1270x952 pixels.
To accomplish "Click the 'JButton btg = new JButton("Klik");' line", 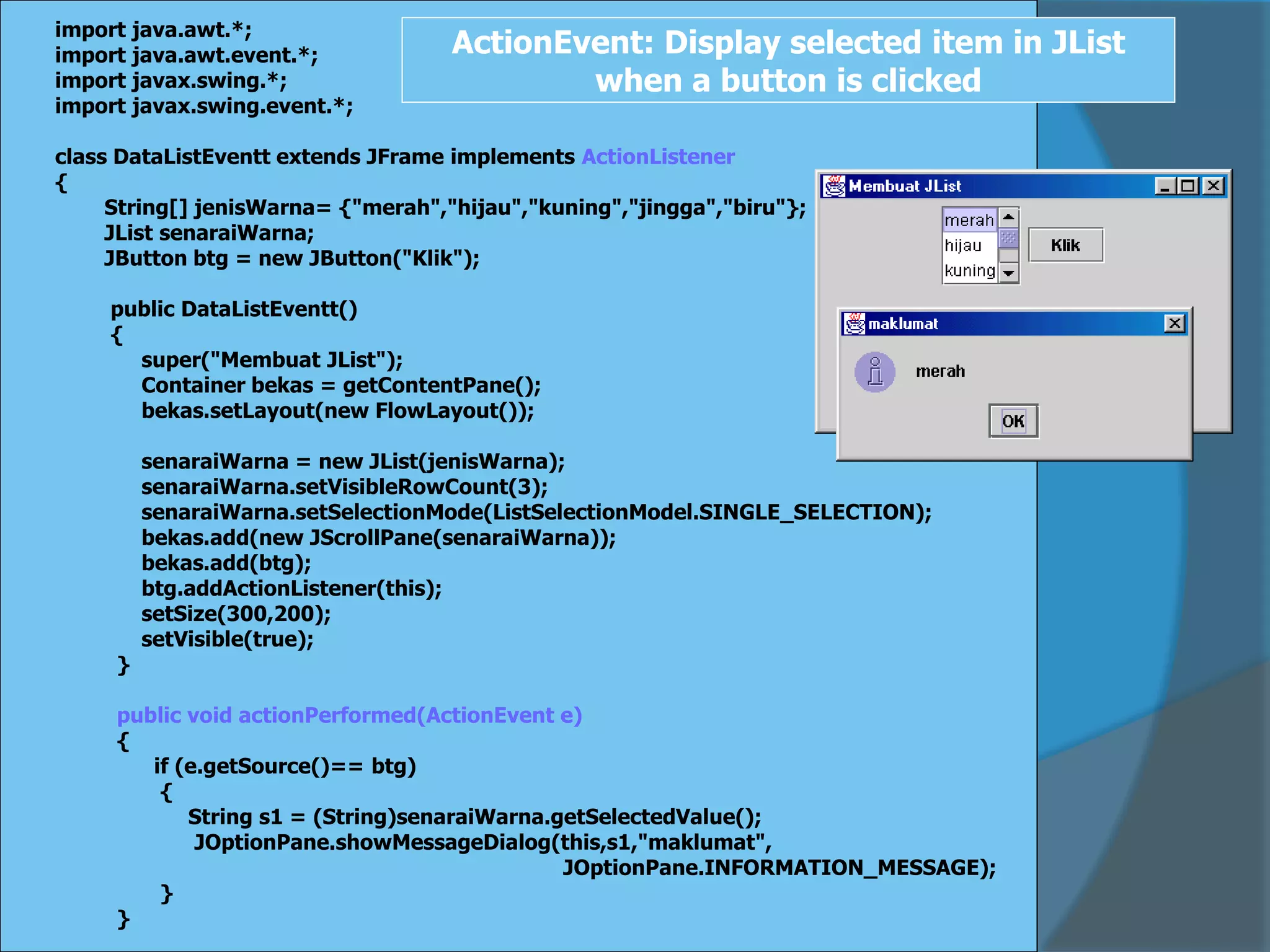I will click(292, 258).
